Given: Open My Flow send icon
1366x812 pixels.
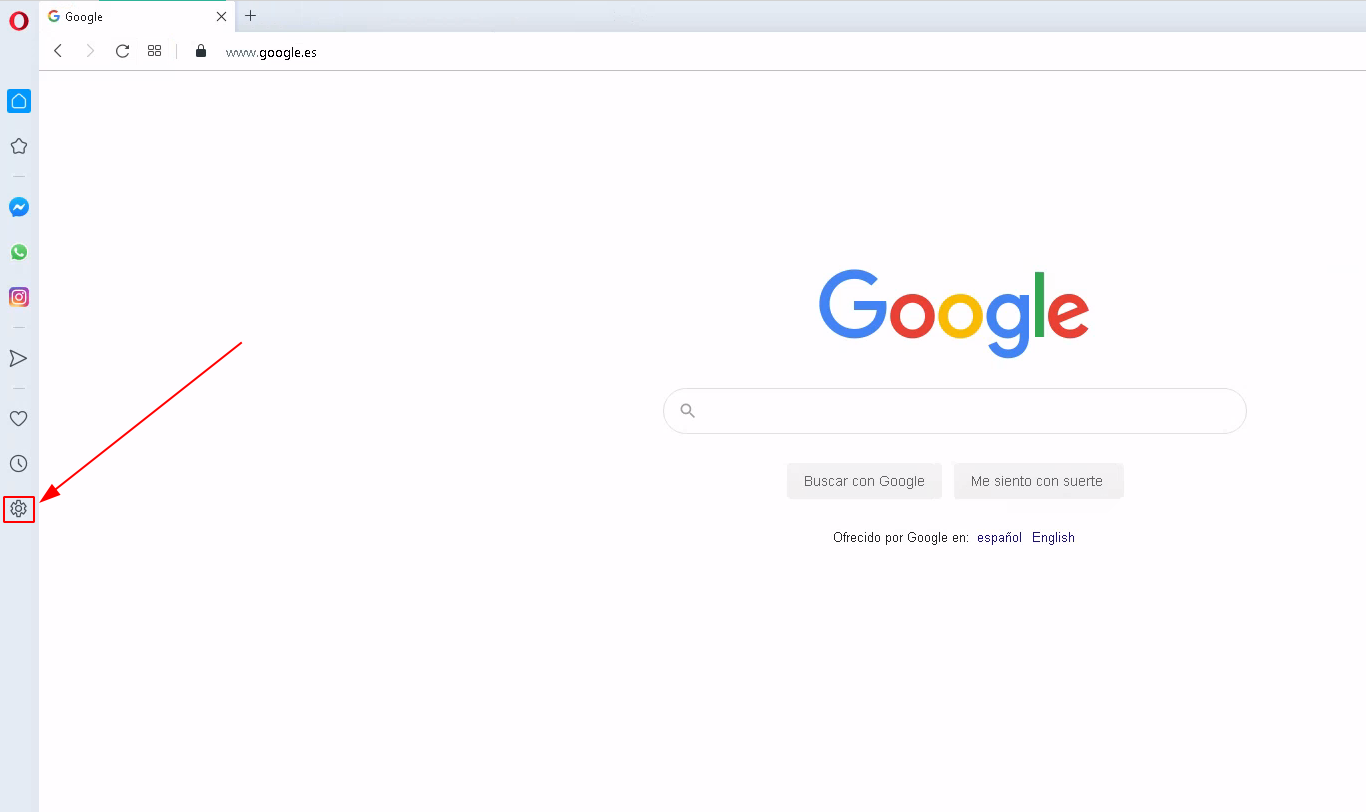Looking at the screenshot, I should [x=18, y=358].
